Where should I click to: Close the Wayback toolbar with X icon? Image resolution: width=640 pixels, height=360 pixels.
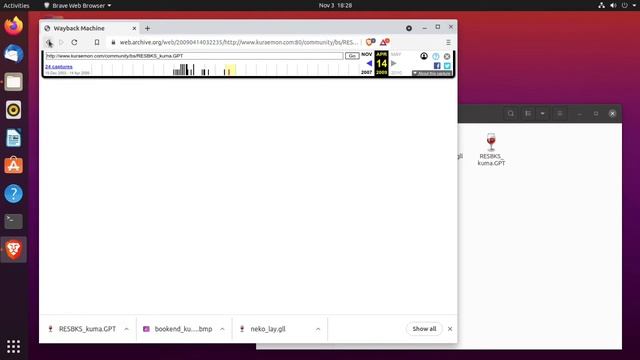[447, 56]
